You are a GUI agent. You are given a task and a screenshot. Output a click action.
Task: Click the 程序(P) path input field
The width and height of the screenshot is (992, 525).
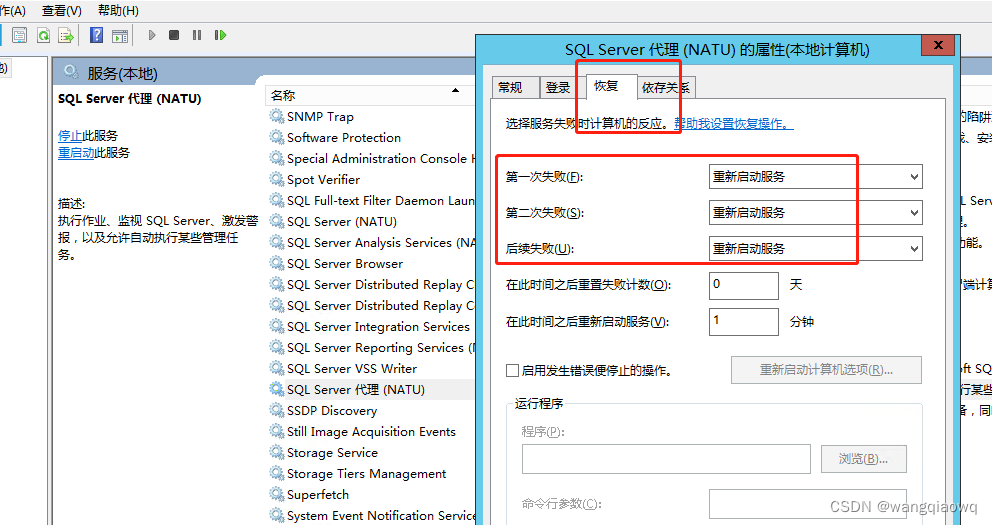[x=666, y=459]
